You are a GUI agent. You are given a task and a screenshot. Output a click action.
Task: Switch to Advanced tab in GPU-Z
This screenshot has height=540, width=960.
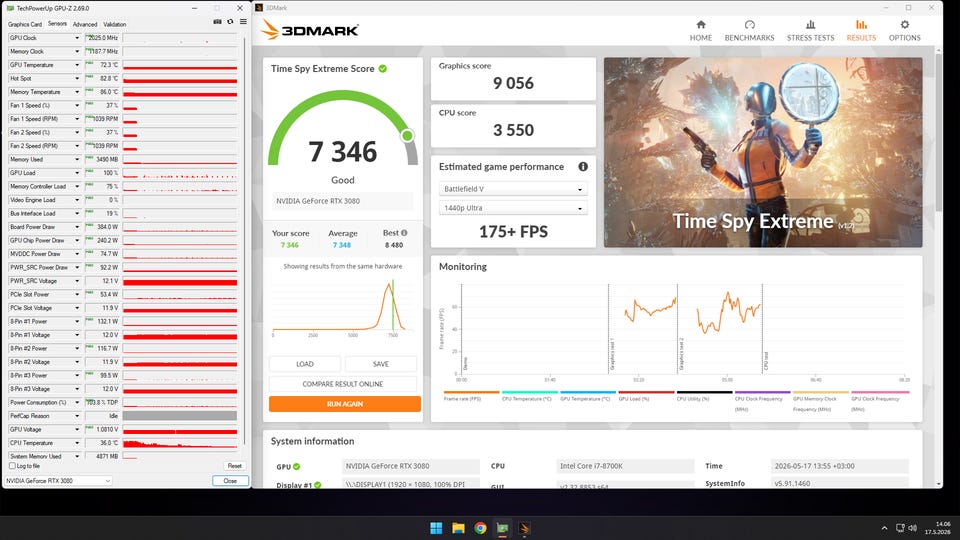tap(85, 24)
